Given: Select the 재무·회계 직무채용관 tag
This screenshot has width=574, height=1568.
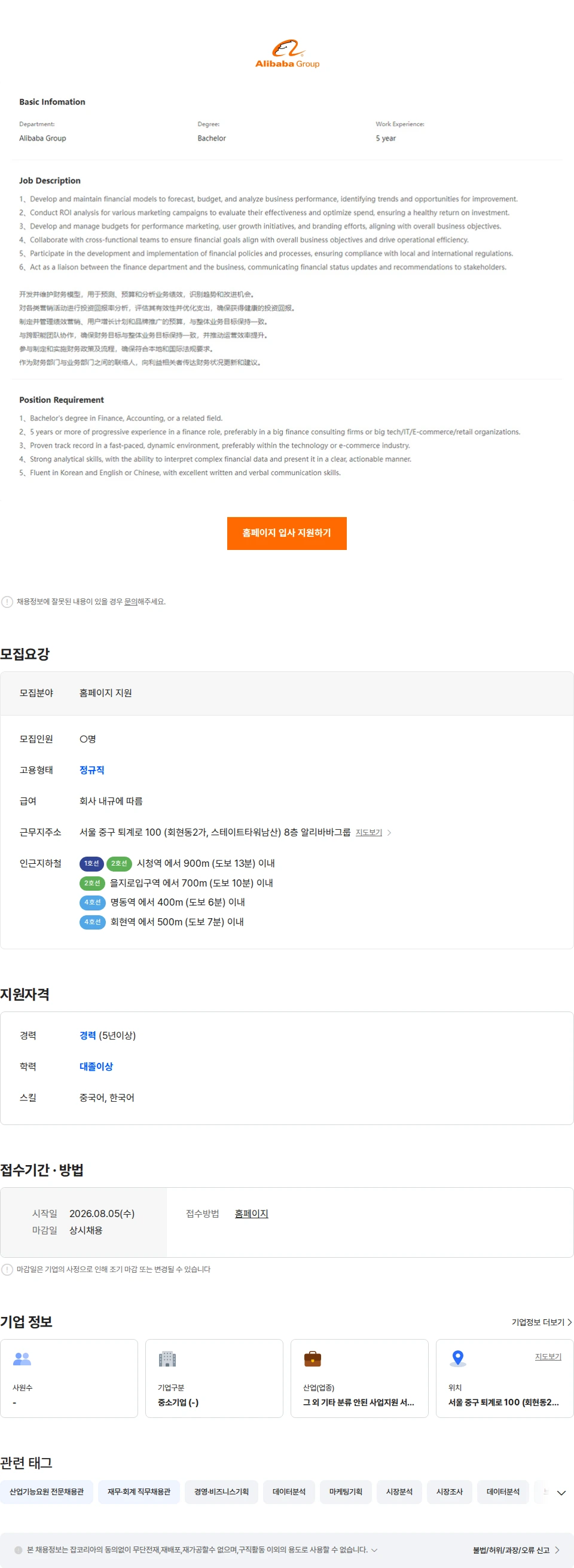Looking at the screenshot, I should click(x=139, y=1491).
